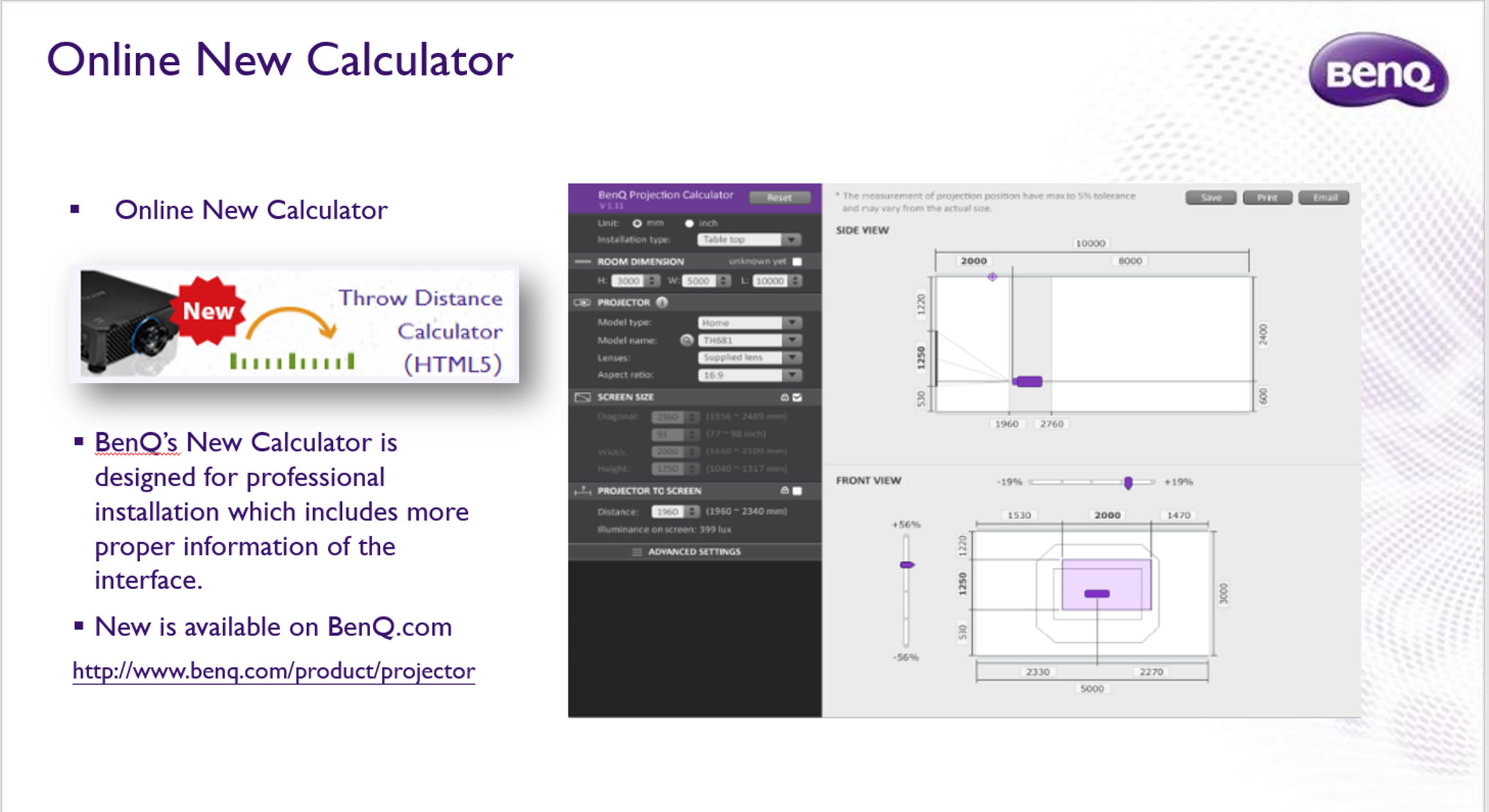Click the model name search magnifier icon
This screenshot has height=812, width=1489.
coord(687,340)
